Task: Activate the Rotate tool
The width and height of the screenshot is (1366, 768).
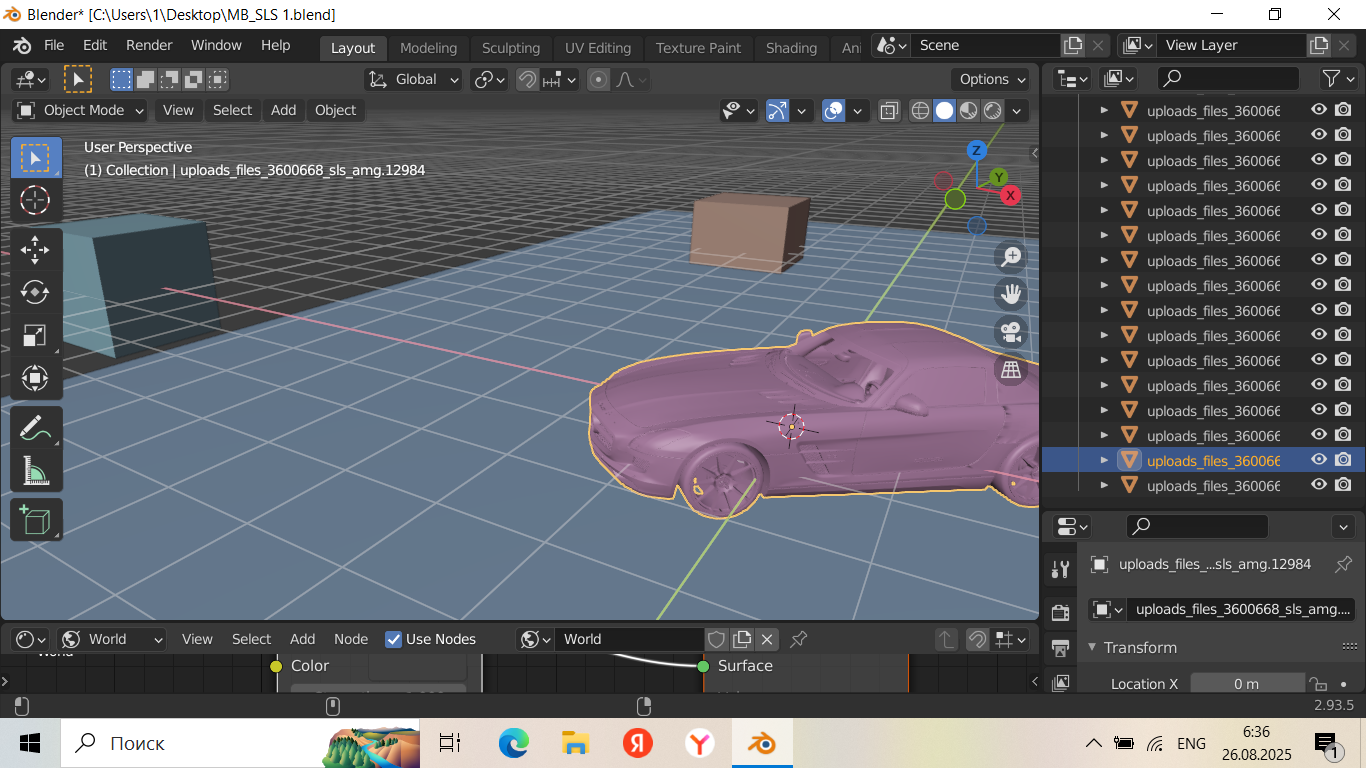Action: (x=35, y=292)
